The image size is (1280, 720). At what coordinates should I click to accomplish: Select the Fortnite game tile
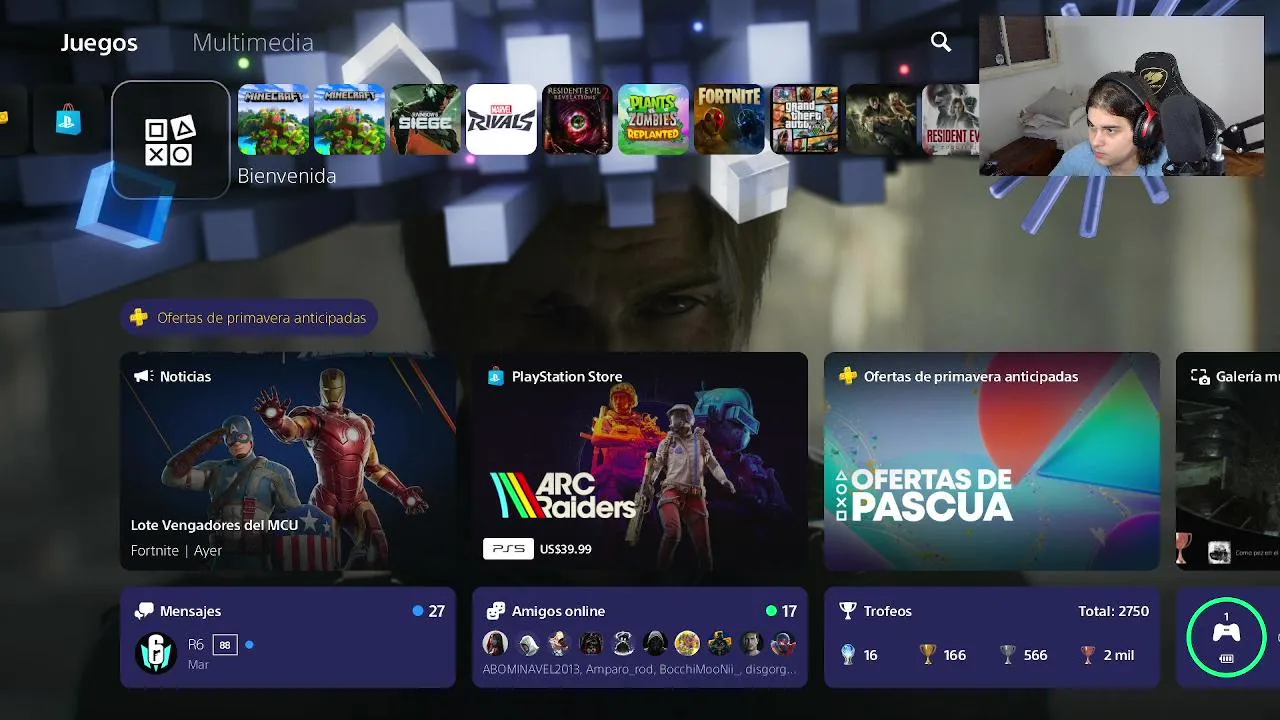730,119
